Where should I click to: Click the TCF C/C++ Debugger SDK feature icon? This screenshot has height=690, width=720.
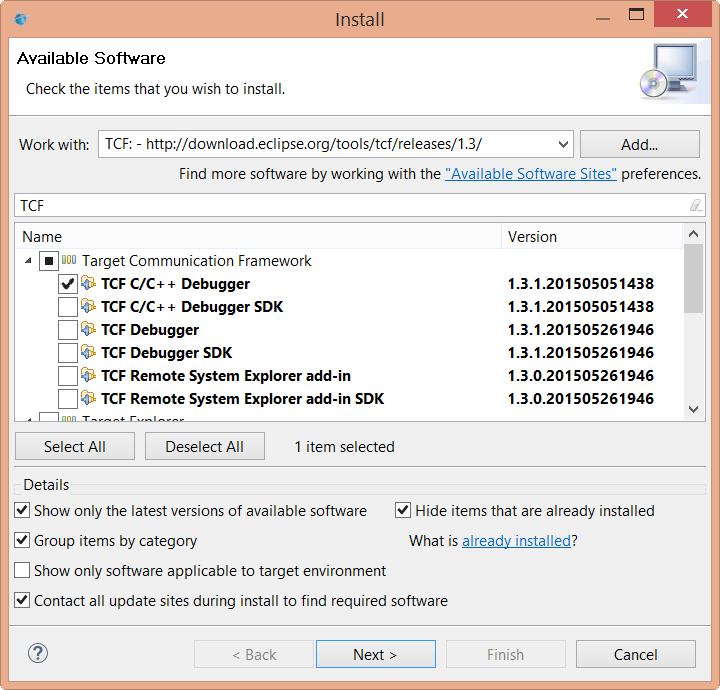click(88, 306)
